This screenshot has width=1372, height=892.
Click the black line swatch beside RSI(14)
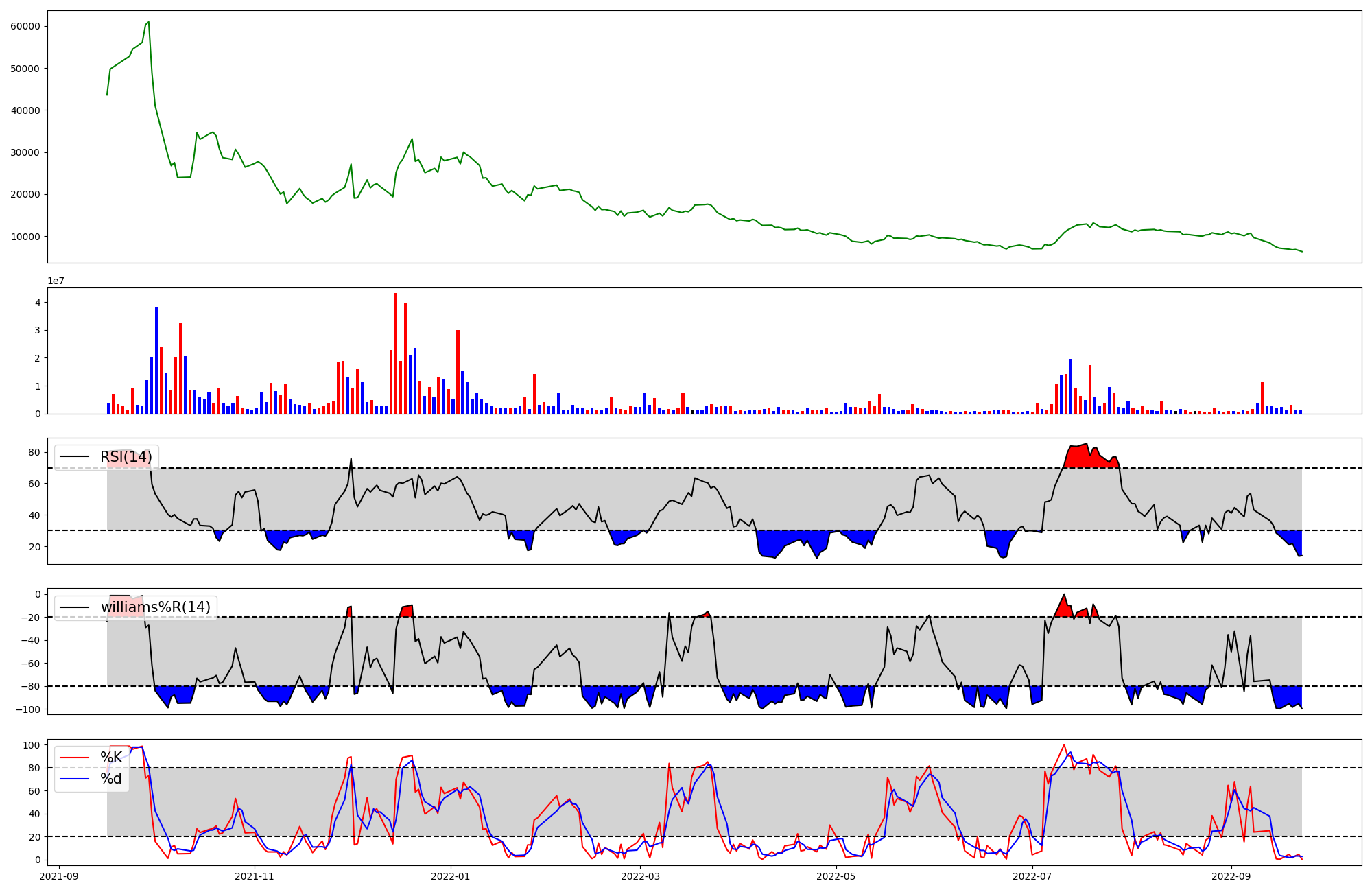tap(75, 457)
